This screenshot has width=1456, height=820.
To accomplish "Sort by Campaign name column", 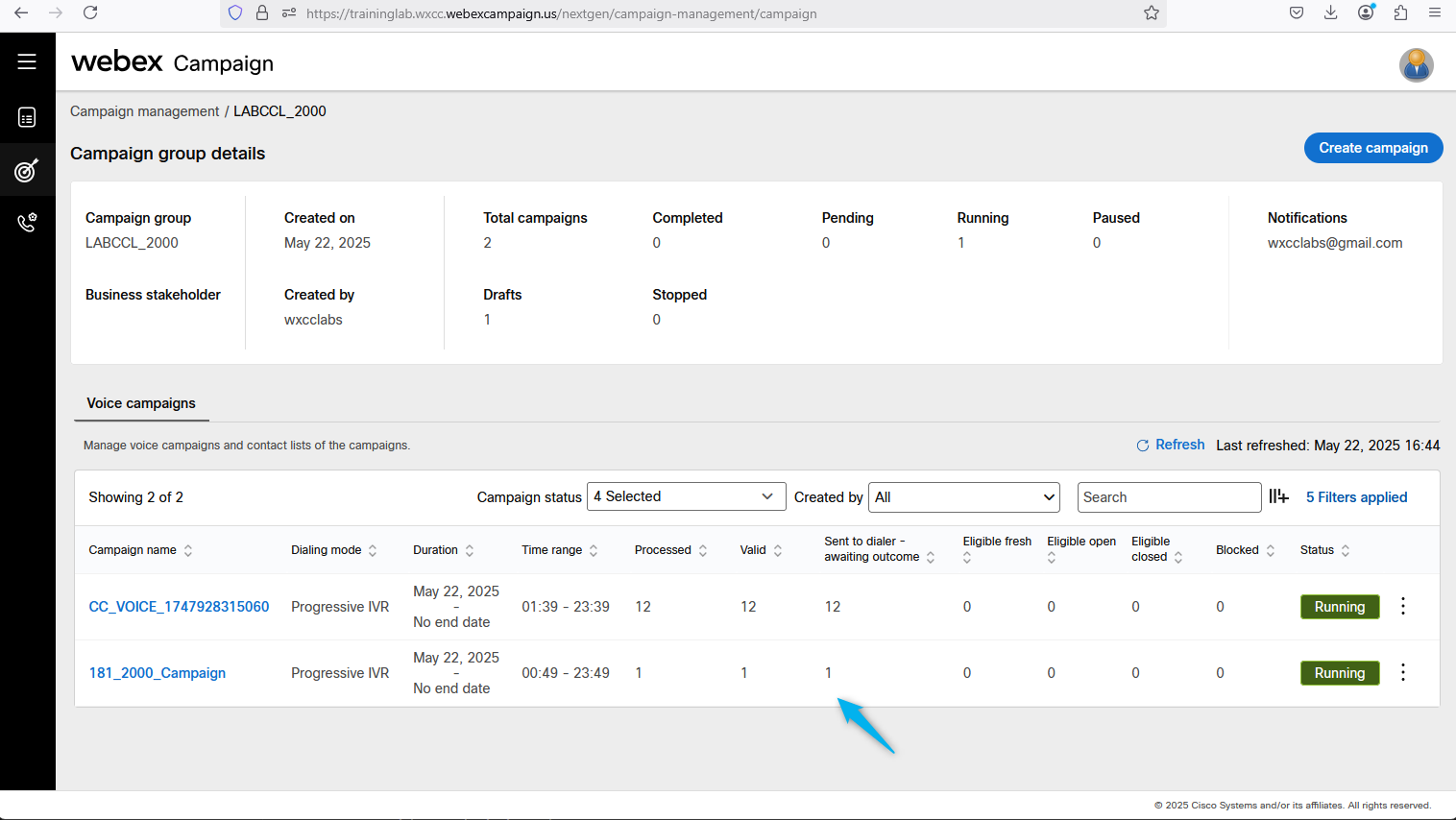I will pyautogui.click(x=188, y=550).
